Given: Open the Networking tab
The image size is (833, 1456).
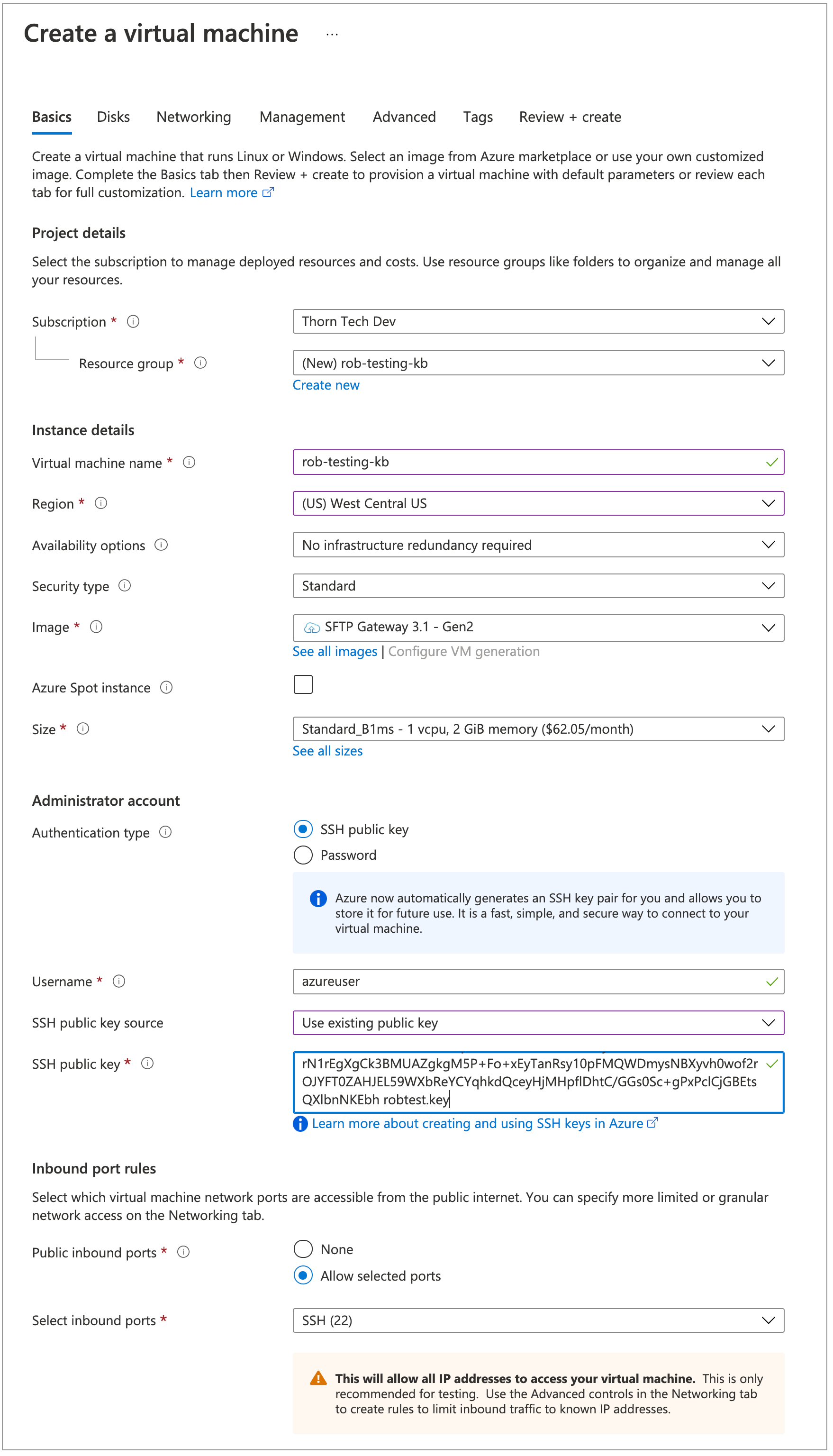Looking at the screenshot, I should (x=194, y=117).
